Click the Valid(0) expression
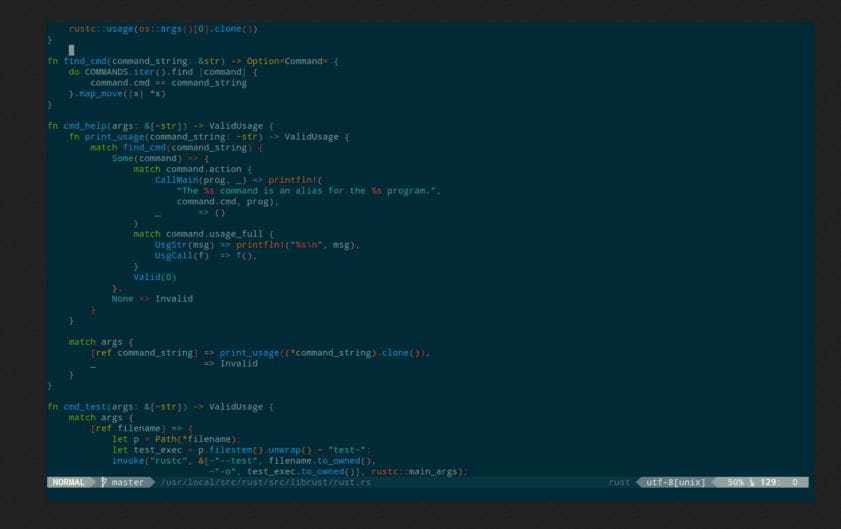Viewport: 841px width, 529px height. coord(154,277)
